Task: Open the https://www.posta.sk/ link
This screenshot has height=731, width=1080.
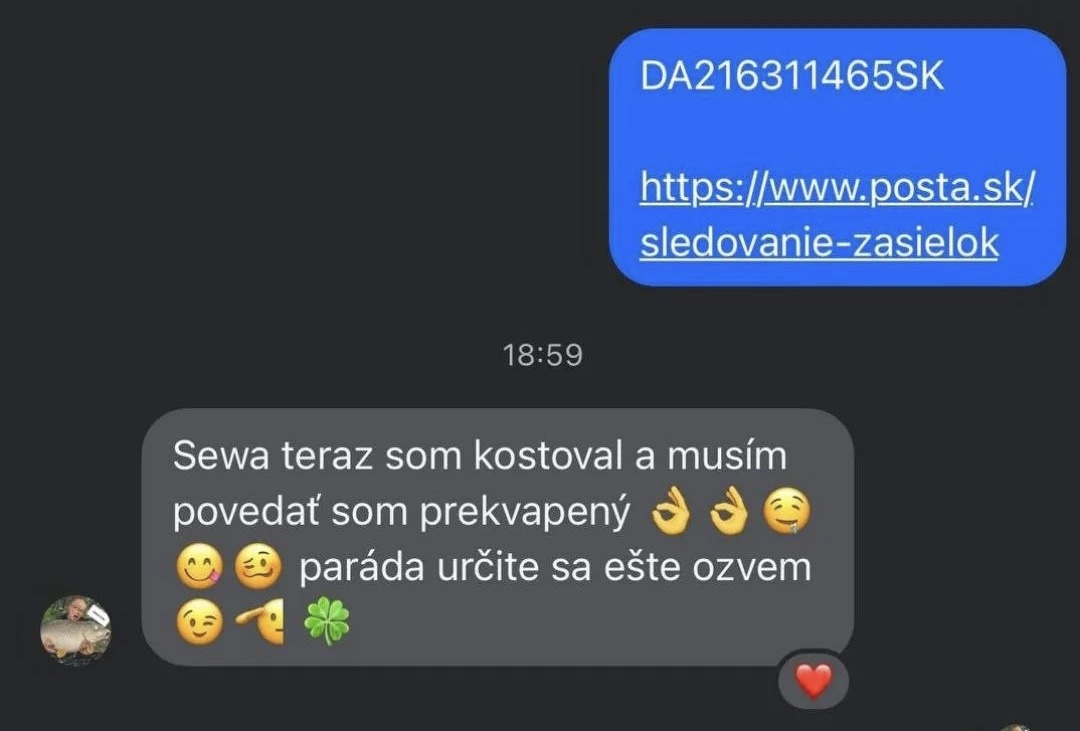Action: [x=837, y=187]
